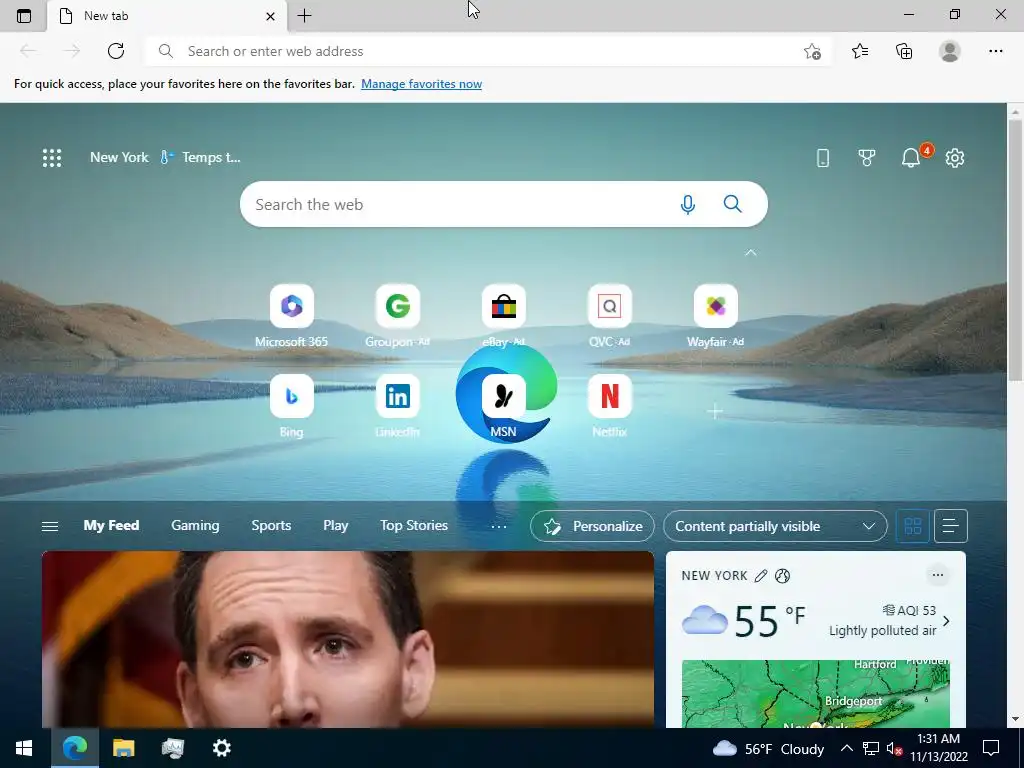
Task: Open the weather radar map
Action: tap(816, 694)
